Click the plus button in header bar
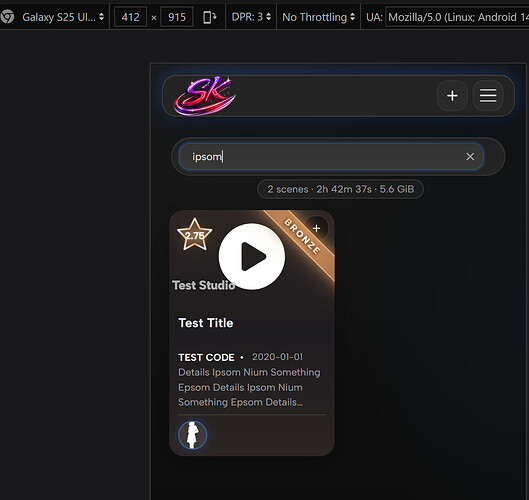This screenshot has height=500, width=529. [x=452, y=96]
